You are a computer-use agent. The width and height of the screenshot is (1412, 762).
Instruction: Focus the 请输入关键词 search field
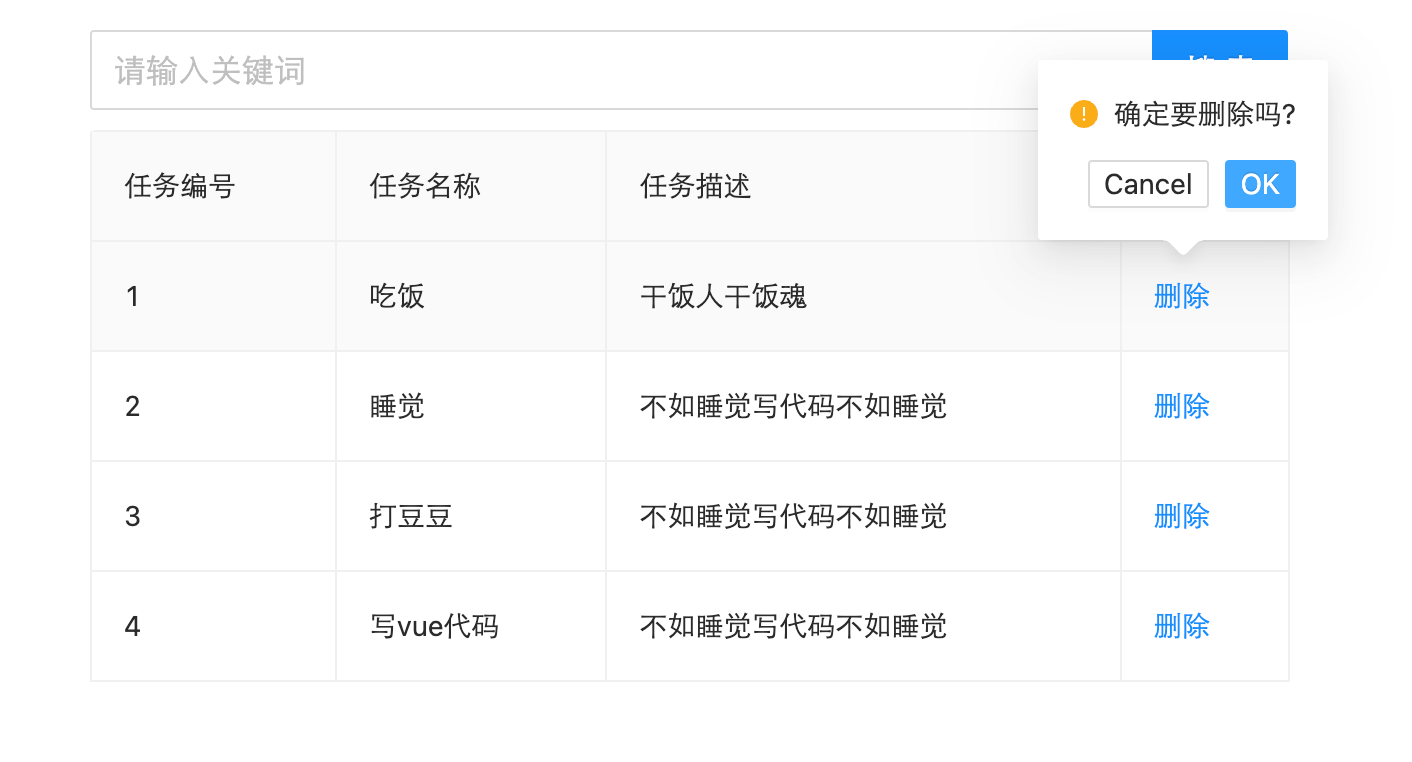621,70
